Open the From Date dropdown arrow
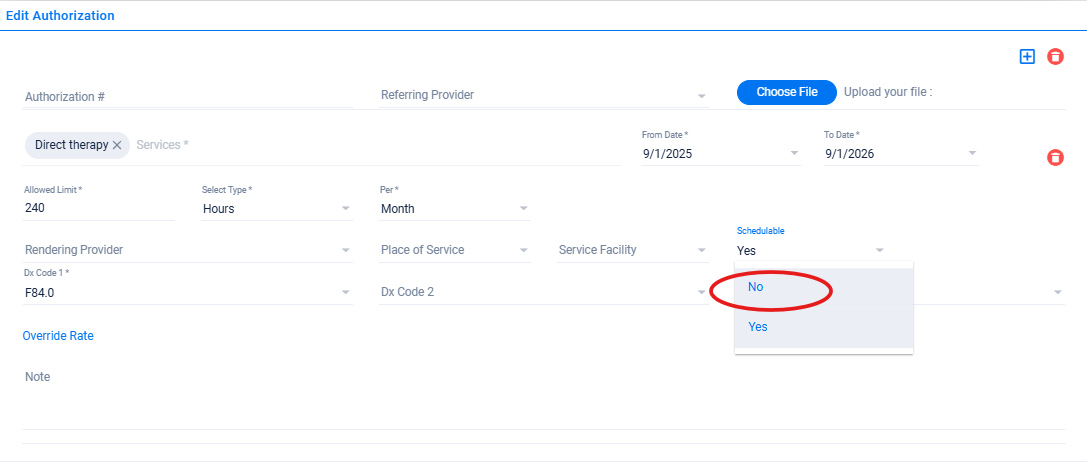Viewport: 1087px width, 467px height. (x=794, y=154)
